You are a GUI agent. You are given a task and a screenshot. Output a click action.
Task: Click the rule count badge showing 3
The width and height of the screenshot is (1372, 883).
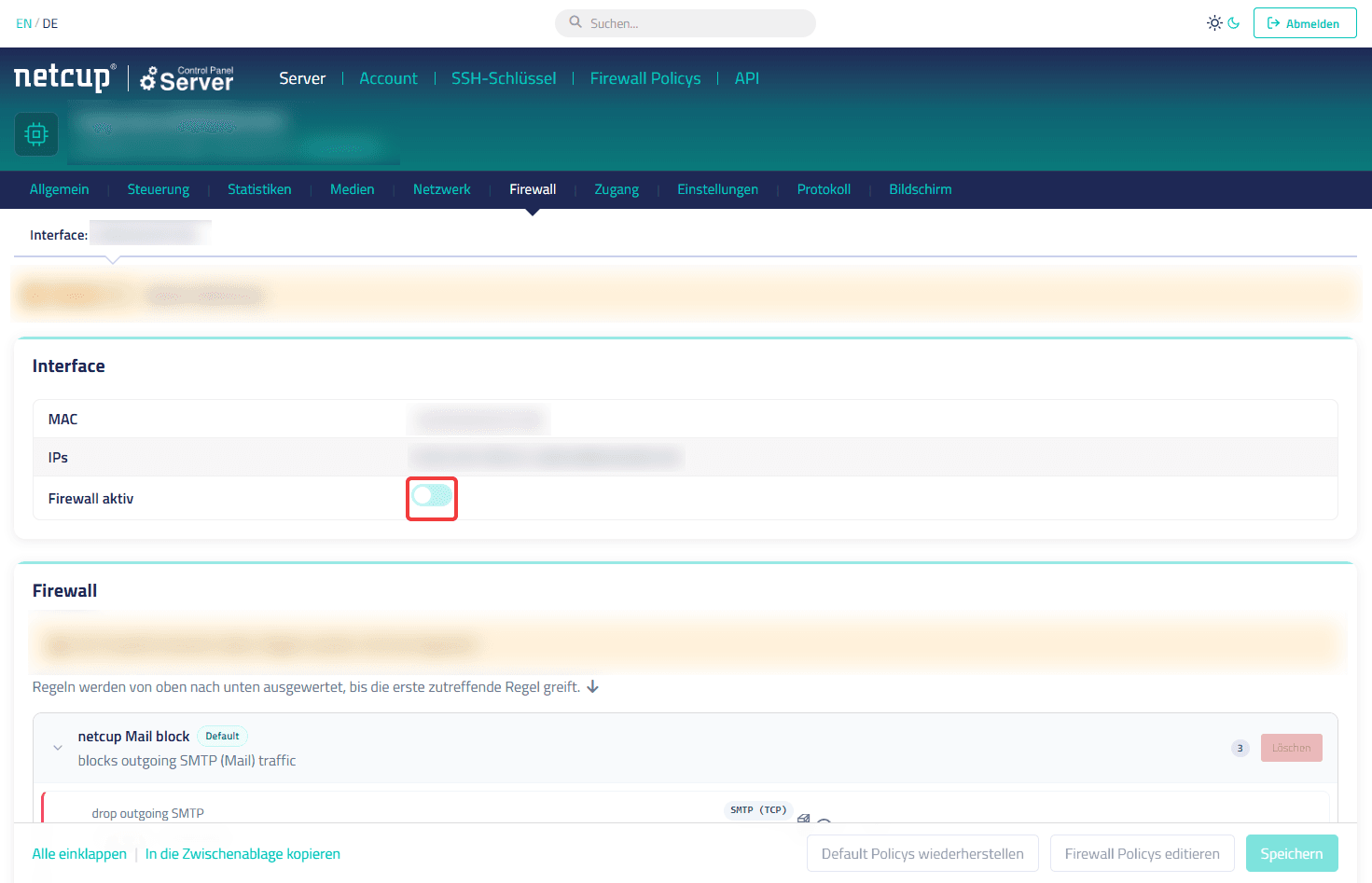(1240, 748)
